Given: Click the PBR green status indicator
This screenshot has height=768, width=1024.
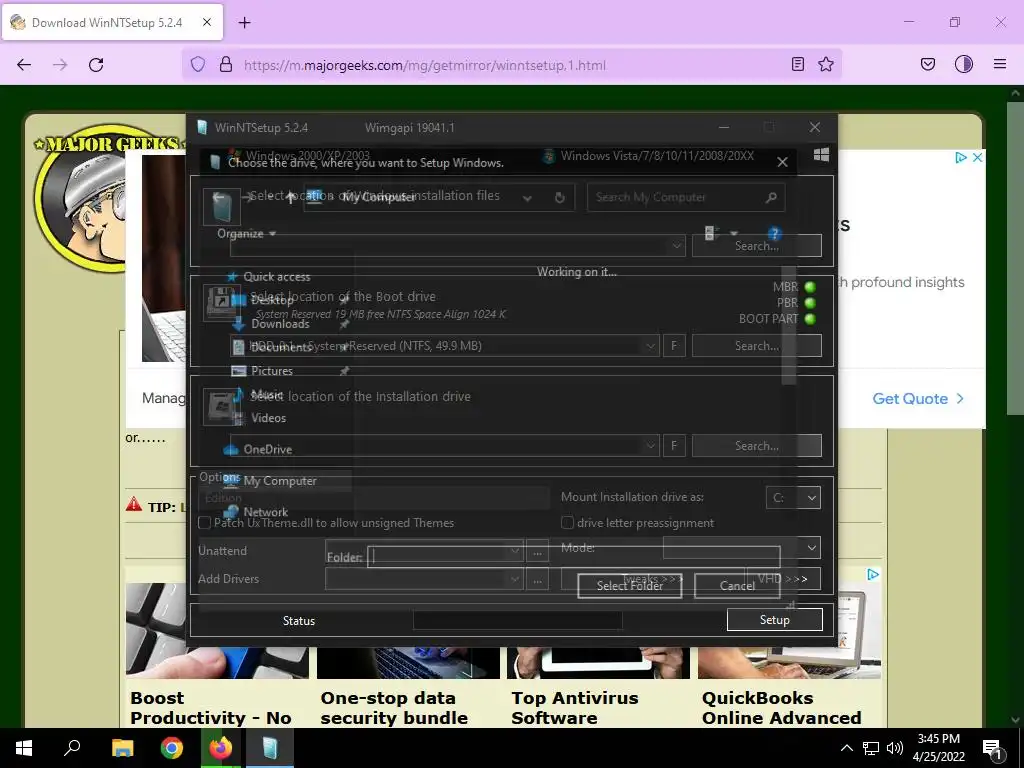Looking at the screenshot, I should coord(810,303).
